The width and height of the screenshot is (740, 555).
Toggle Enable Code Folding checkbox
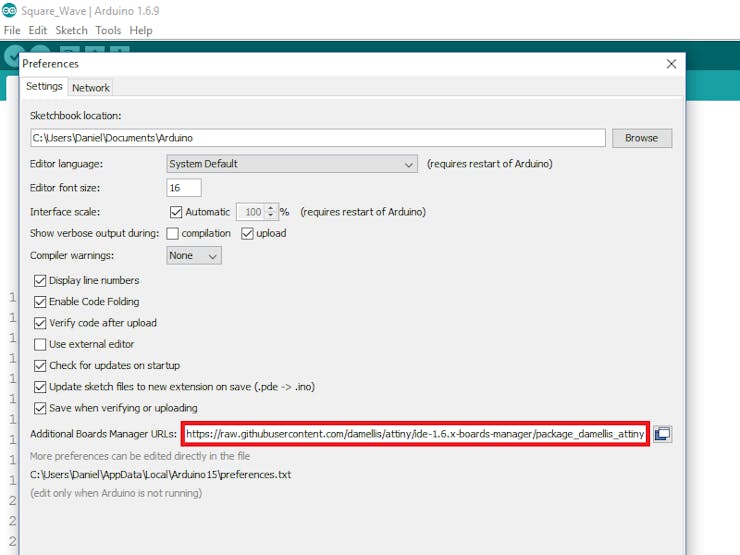pos(40,302)
